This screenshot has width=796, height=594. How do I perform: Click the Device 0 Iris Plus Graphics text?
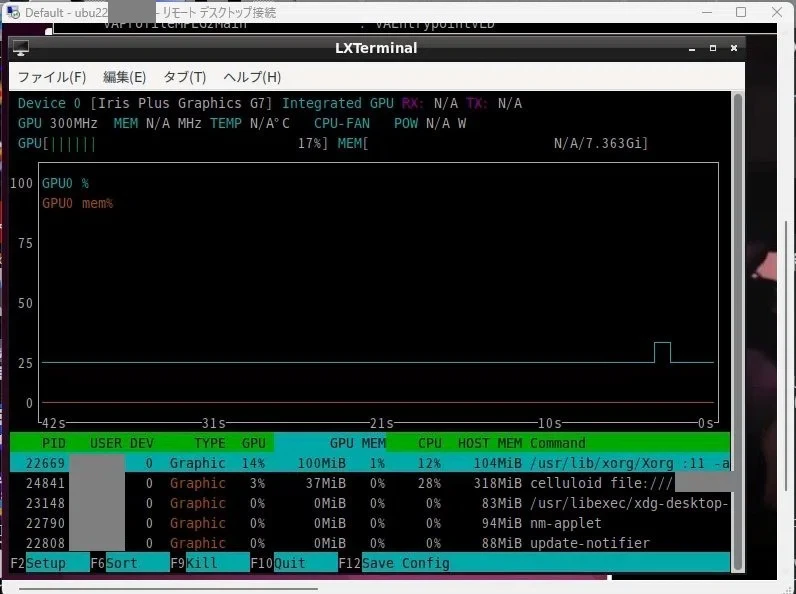[x=145, y=104]
